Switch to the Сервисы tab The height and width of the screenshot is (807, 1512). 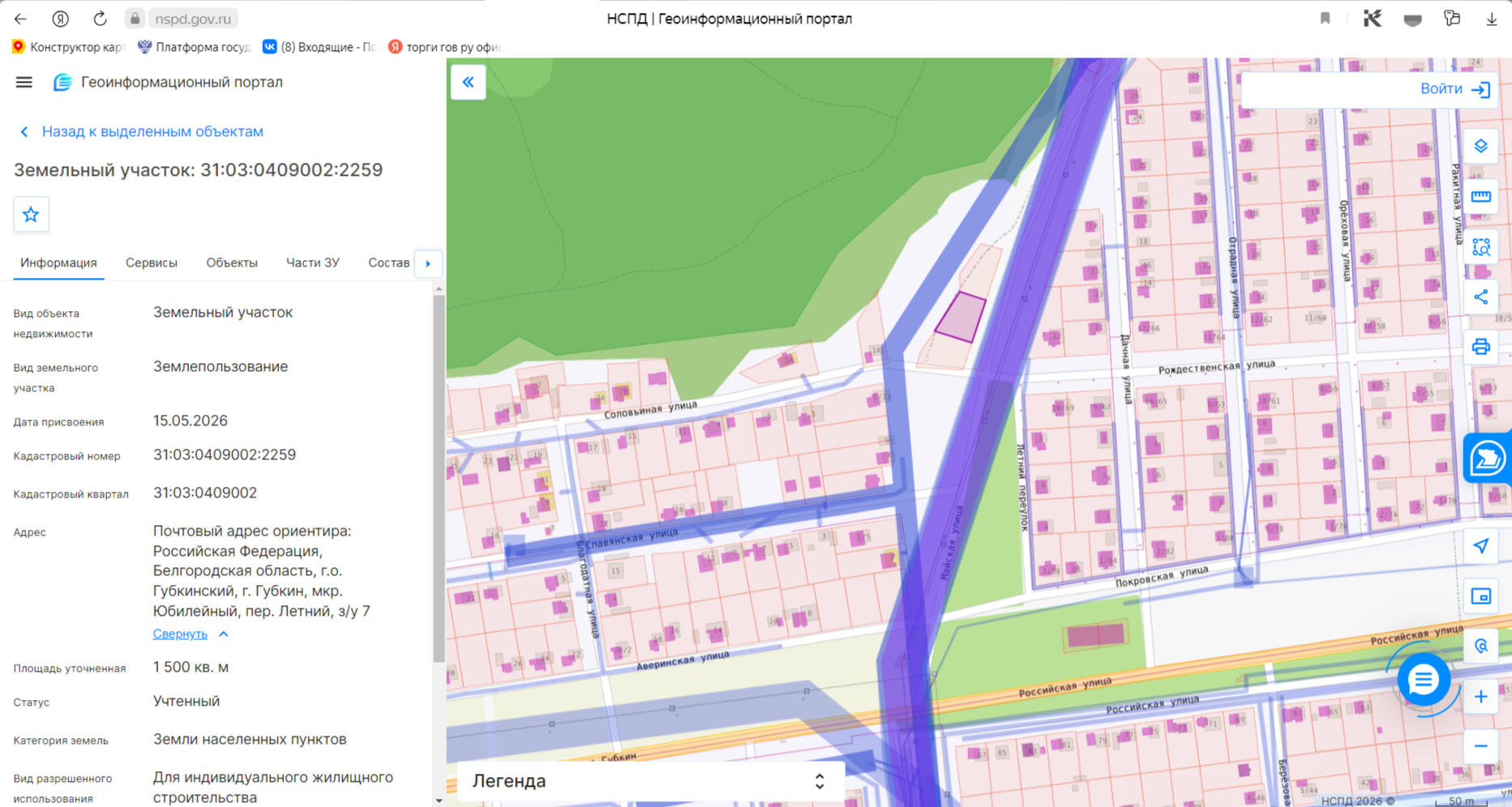click(x=151, y=263)
